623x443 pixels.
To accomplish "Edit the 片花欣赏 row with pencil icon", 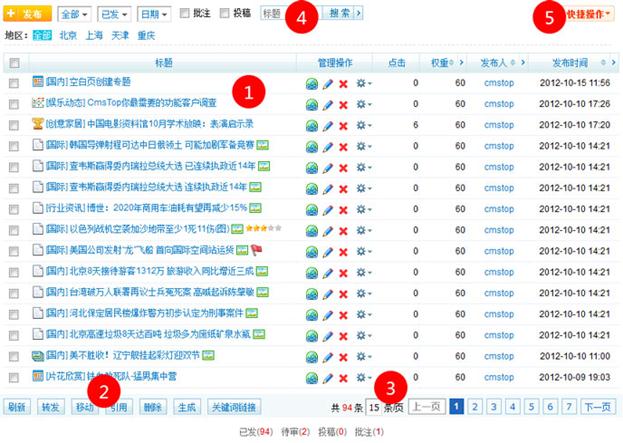I will click(328, 378).
